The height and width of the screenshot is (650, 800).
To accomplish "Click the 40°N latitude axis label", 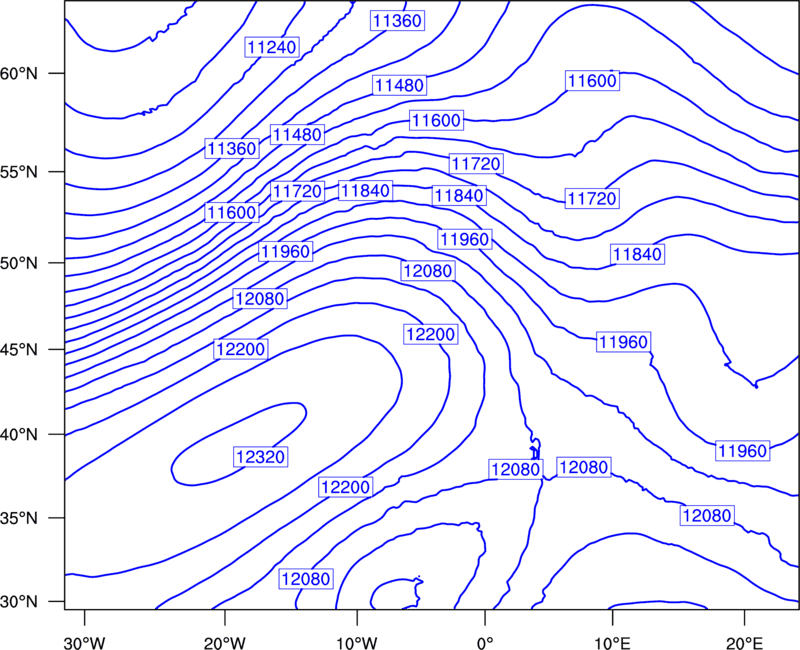I will [19, 435].
